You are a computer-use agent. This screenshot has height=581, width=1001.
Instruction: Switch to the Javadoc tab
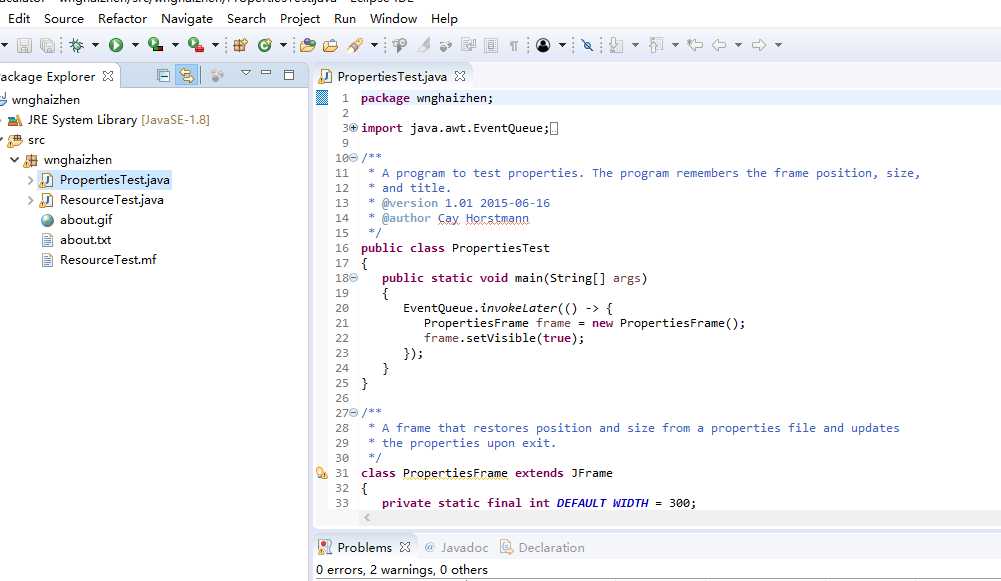click(x=456, y=547)
